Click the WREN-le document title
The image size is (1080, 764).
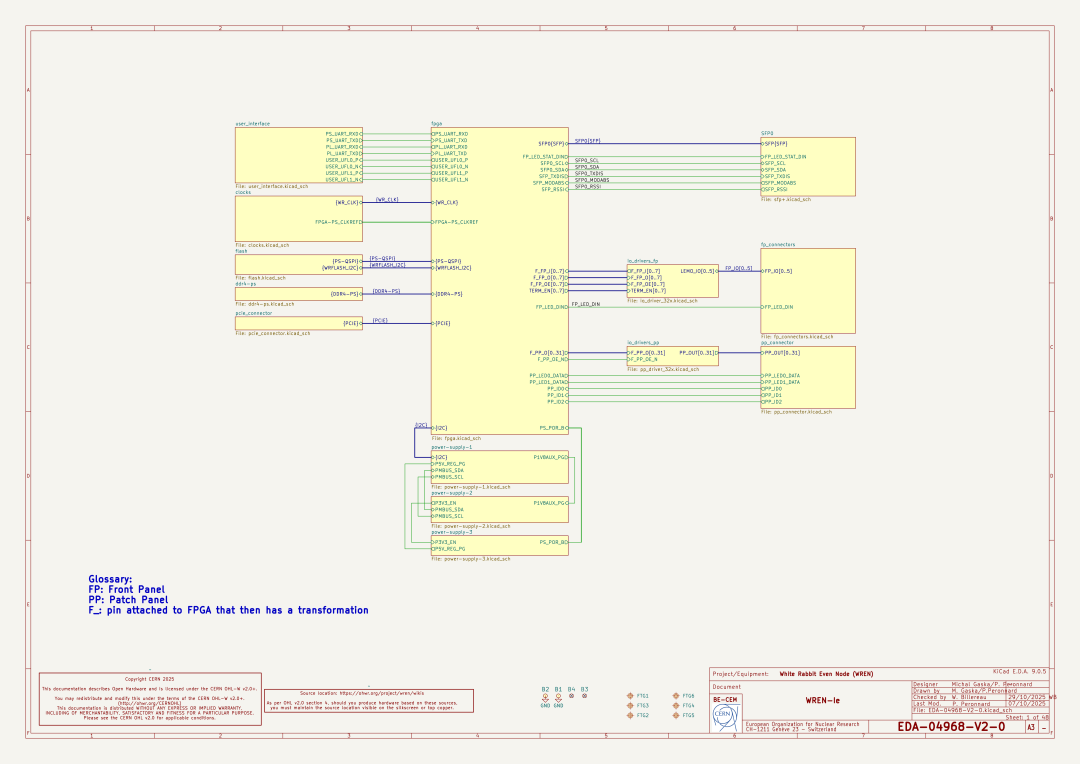tap(822, 701)
